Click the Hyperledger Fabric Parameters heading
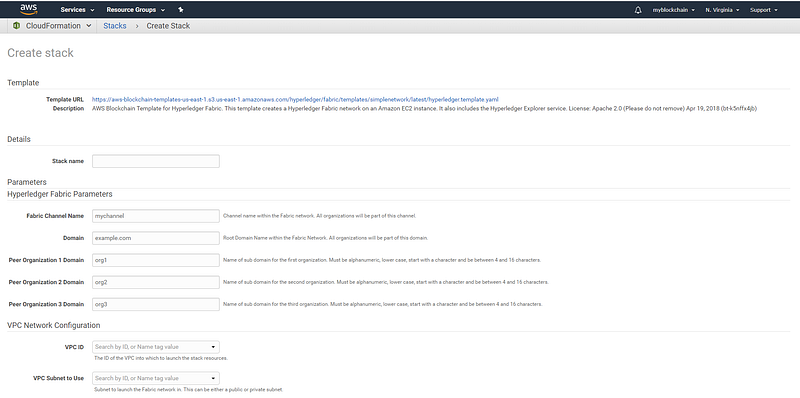Screen dimensions: 800x398 pyautogui.click(x=60, y=194)
